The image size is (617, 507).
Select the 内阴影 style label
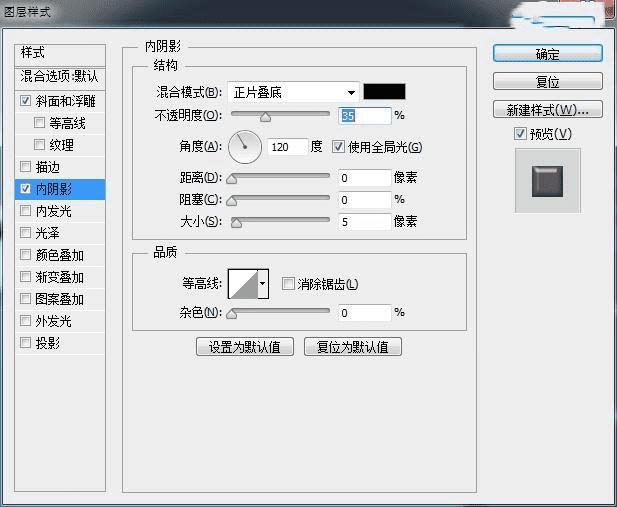(x=54, y=189)
